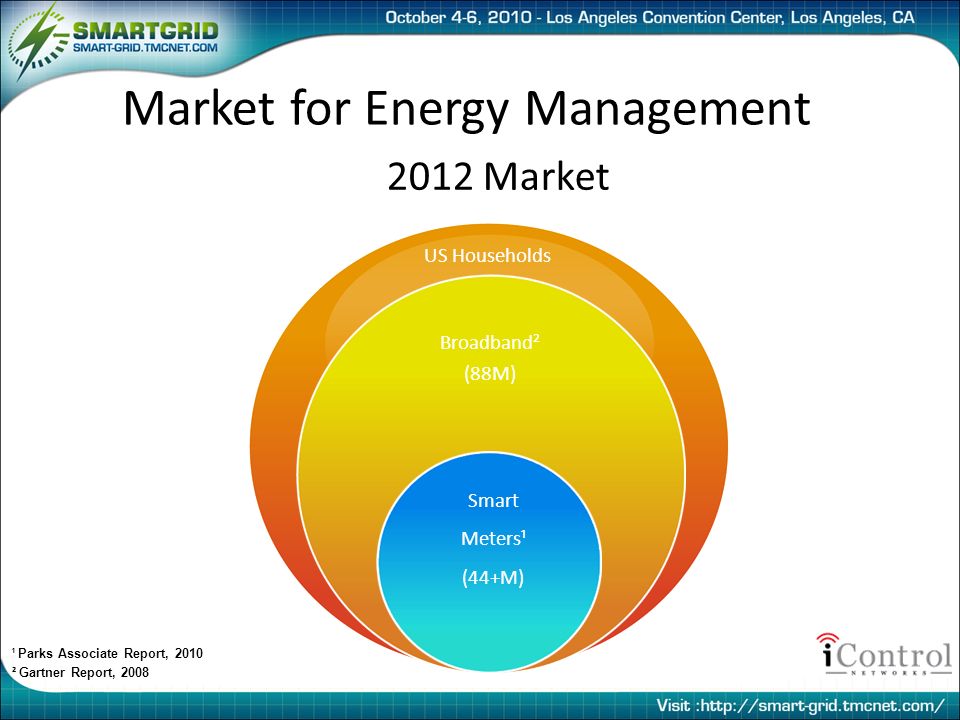The image size is (960, 720).
Task: Click the 'Parks Associate Report, 2010' footnote
Action: tap(108, 653)
